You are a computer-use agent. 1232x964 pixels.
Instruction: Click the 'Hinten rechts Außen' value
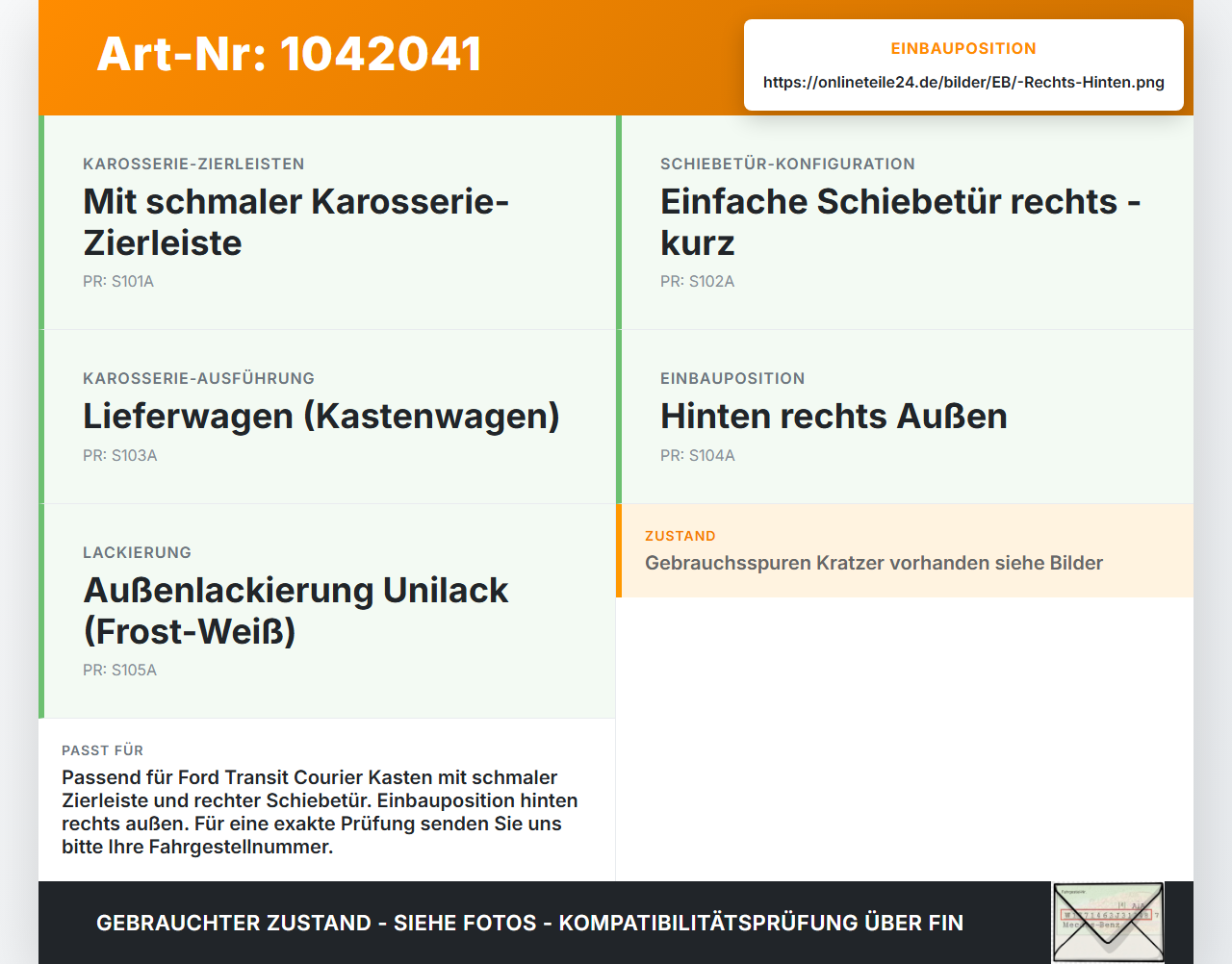coord(834,417)
